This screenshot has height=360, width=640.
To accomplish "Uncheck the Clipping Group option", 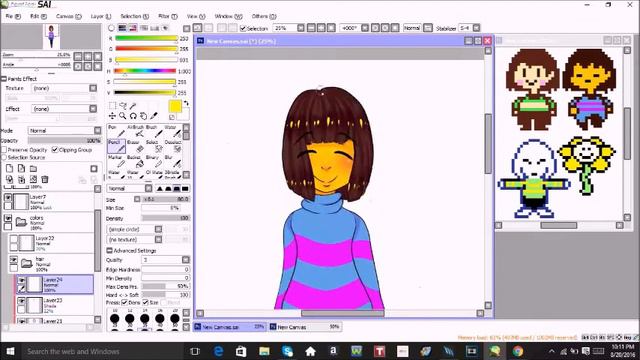I will click(x=55, y=150).
